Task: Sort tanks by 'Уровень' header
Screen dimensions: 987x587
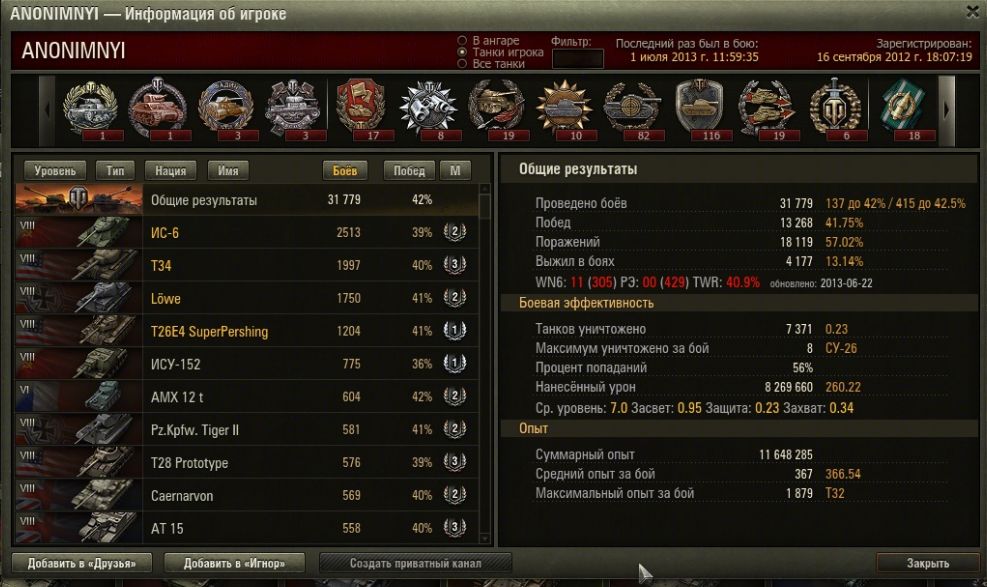Action: pos(55,171)
